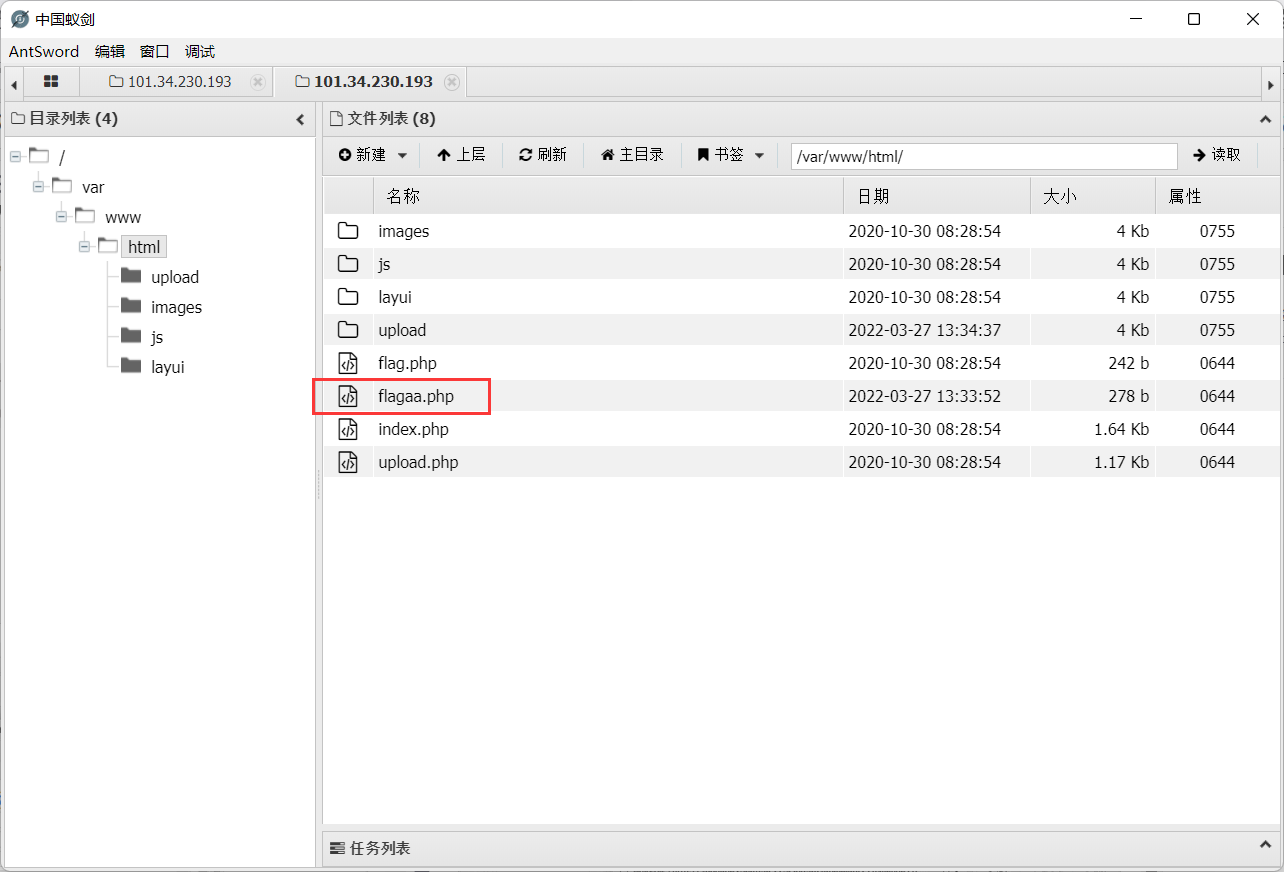This screenshot has height=872, width=1284.
Task: Click AntSword app logo in title bar
Action: (20, 19)
